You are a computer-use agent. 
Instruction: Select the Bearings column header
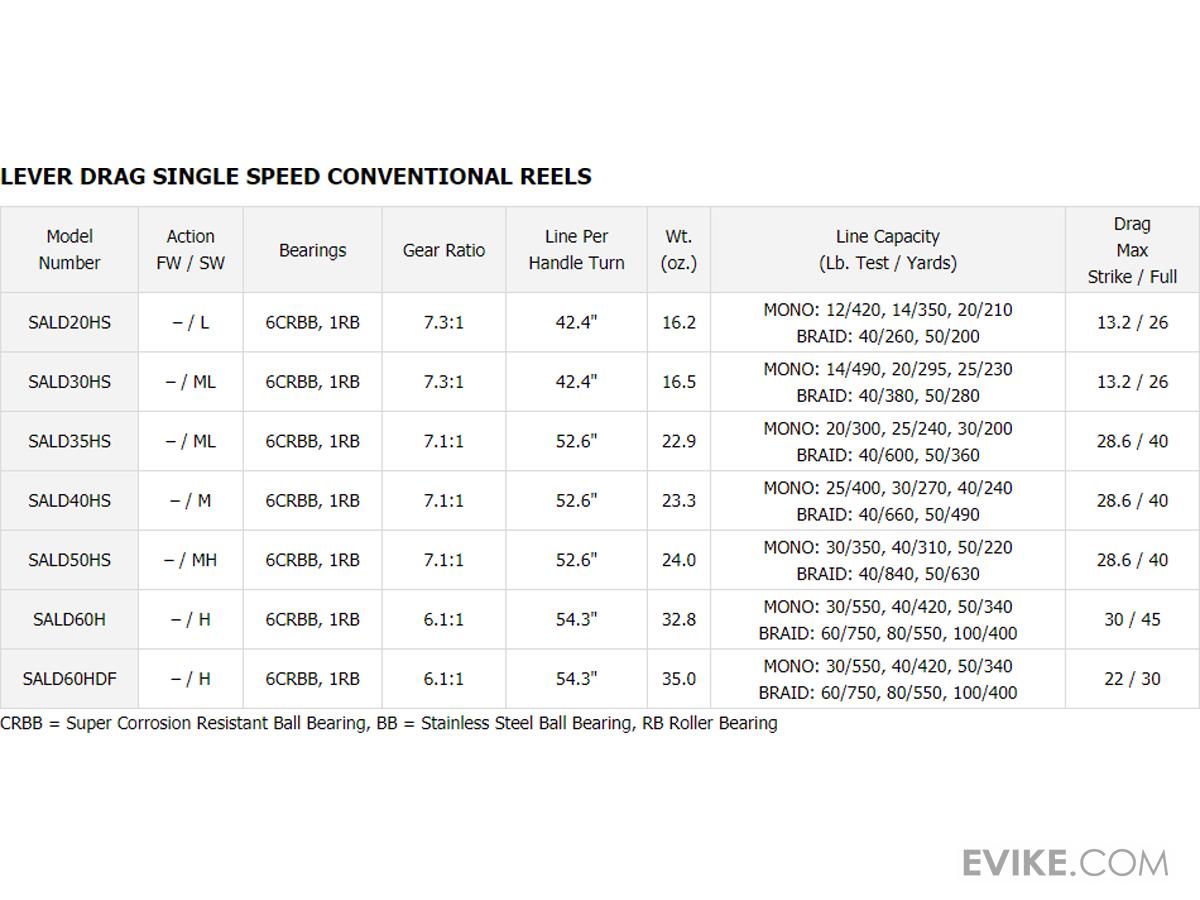click(x=312, y=250)
